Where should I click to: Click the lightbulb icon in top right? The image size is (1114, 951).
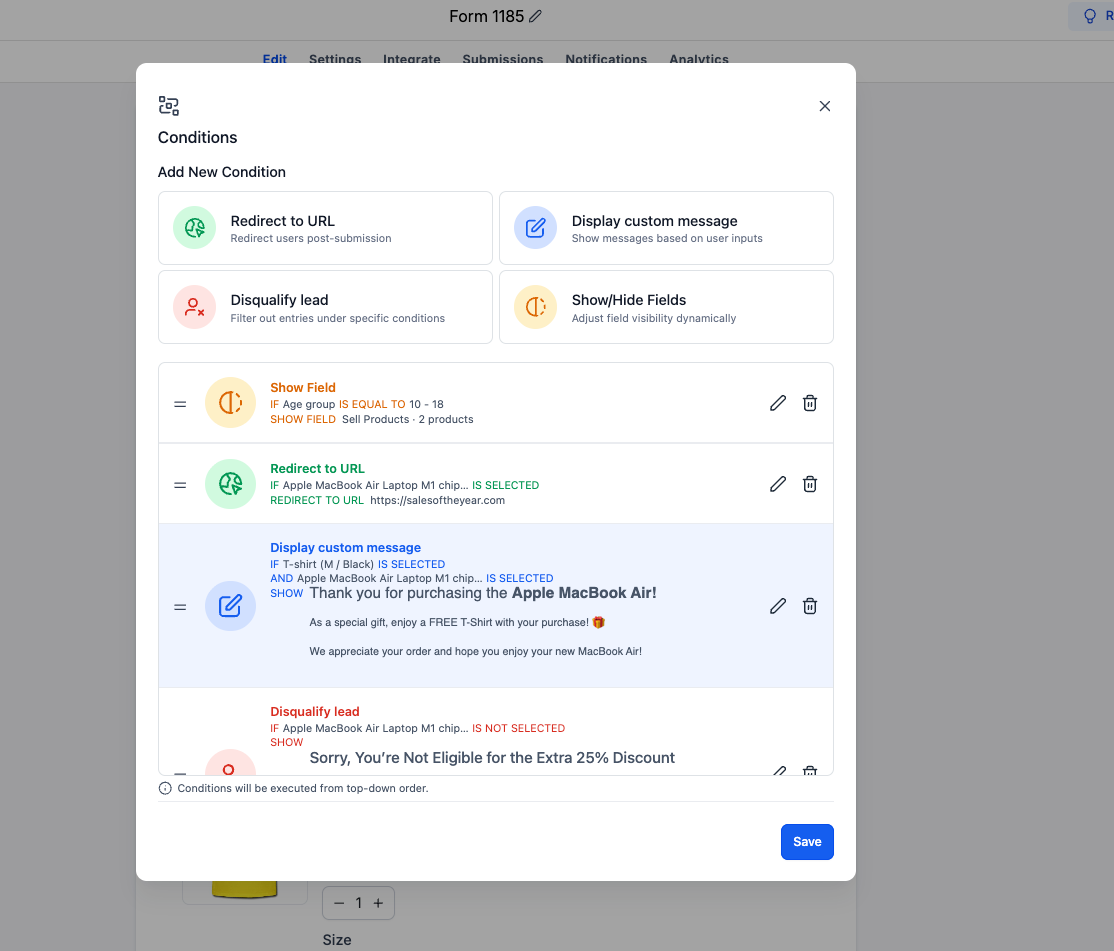pos(1089,16)
